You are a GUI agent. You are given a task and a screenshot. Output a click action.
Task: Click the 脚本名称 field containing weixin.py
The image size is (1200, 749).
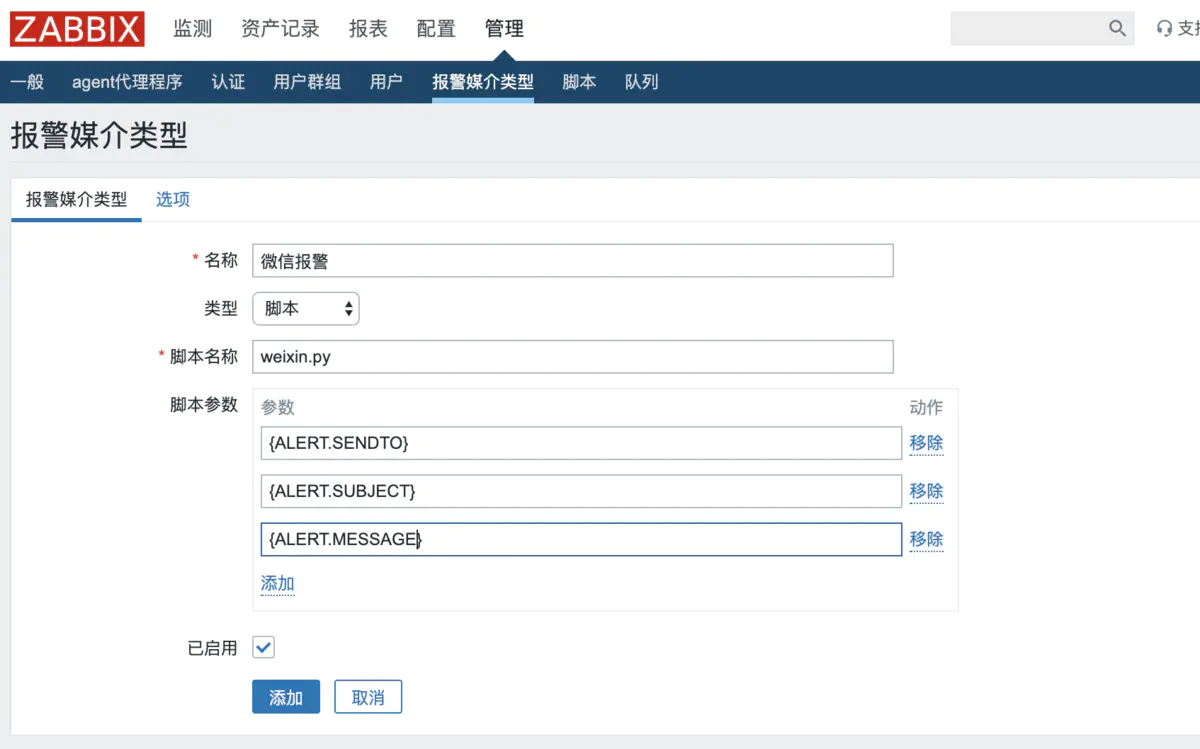pos(572,357)
